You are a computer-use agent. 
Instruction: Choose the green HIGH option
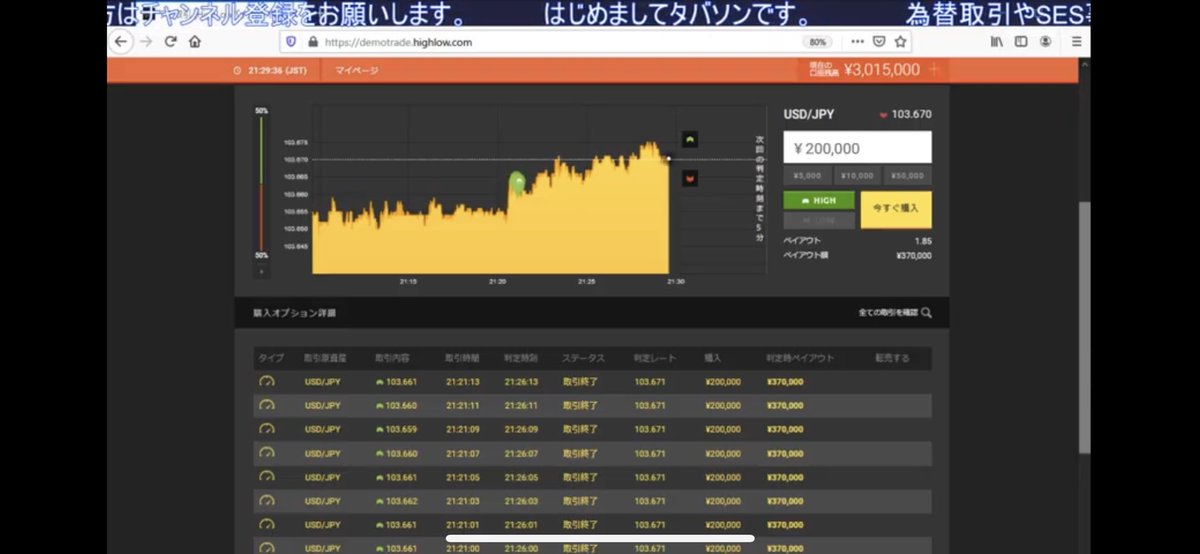(819, 200)
